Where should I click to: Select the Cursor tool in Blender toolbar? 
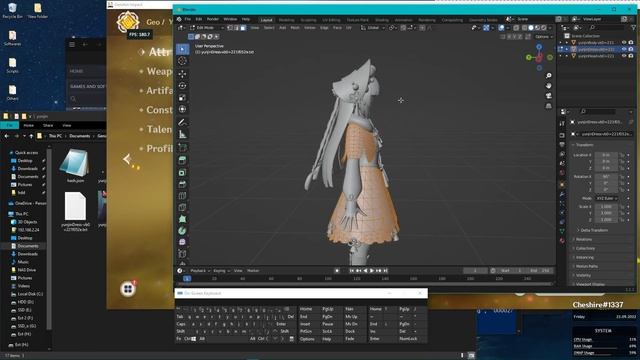pyautogui.click(x=182, y=61)
